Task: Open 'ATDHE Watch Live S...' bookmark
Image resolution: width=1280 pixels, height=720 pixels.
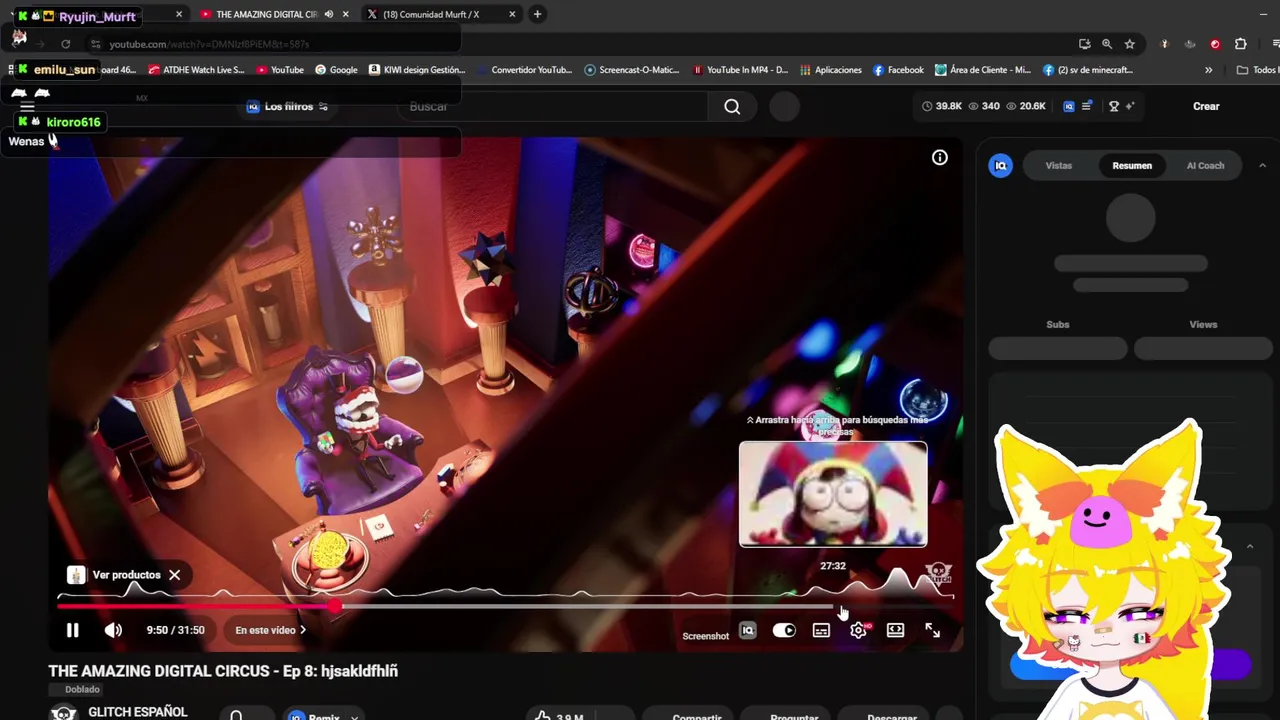Action: pyautogui.click(x=196, y=70)
